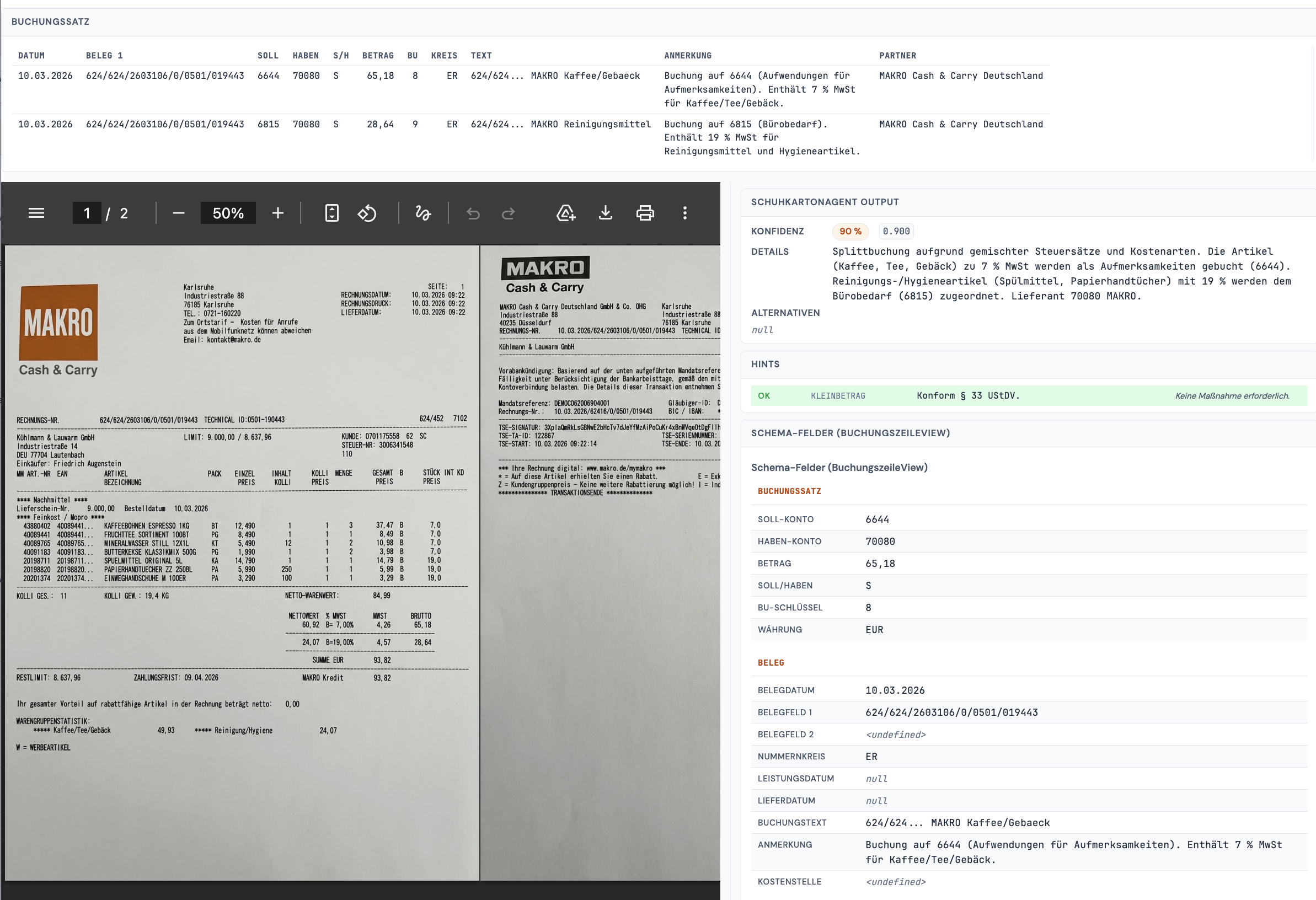Zoom out with the minus icon
Image resolution: width=1316 pixels, height=900 pixels.
point(178,213)
